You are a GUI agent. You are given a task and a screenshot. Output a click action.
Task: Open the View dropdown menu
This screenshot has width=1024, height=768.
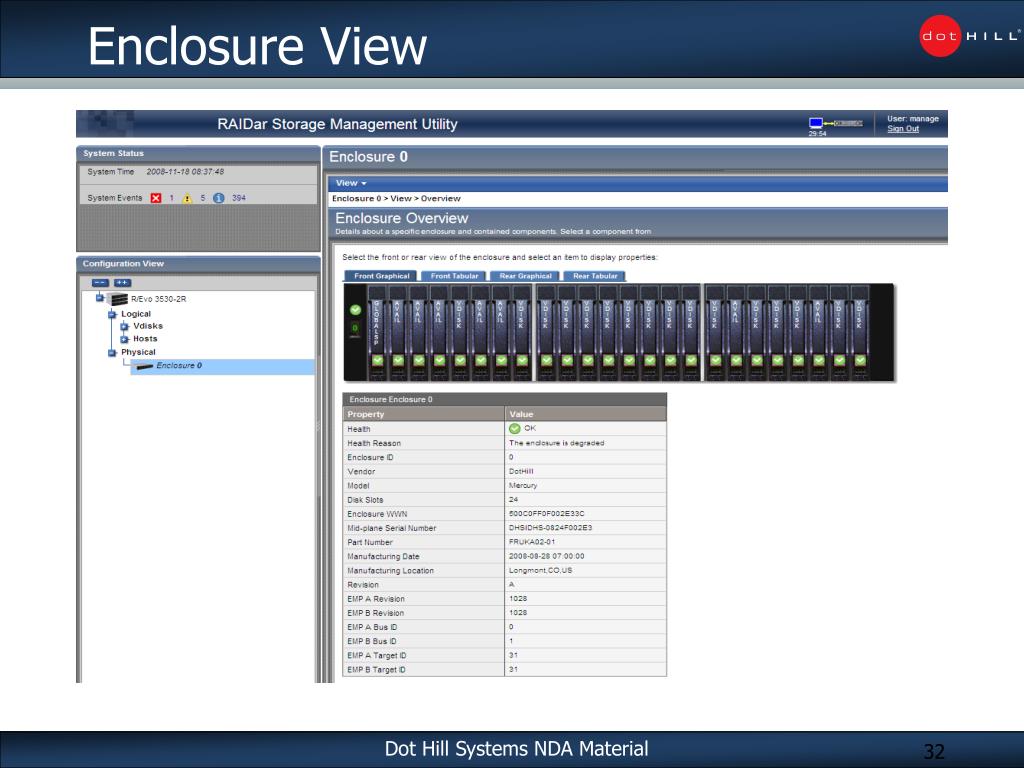click(351, 184)
